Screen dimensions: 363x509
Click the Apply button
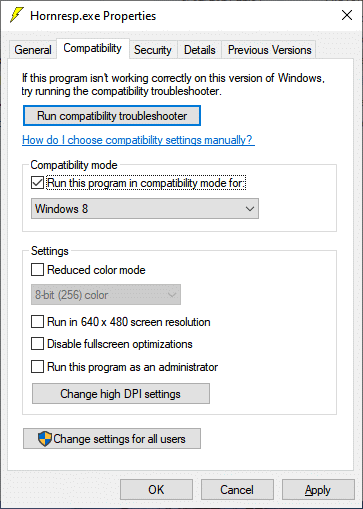318,490
